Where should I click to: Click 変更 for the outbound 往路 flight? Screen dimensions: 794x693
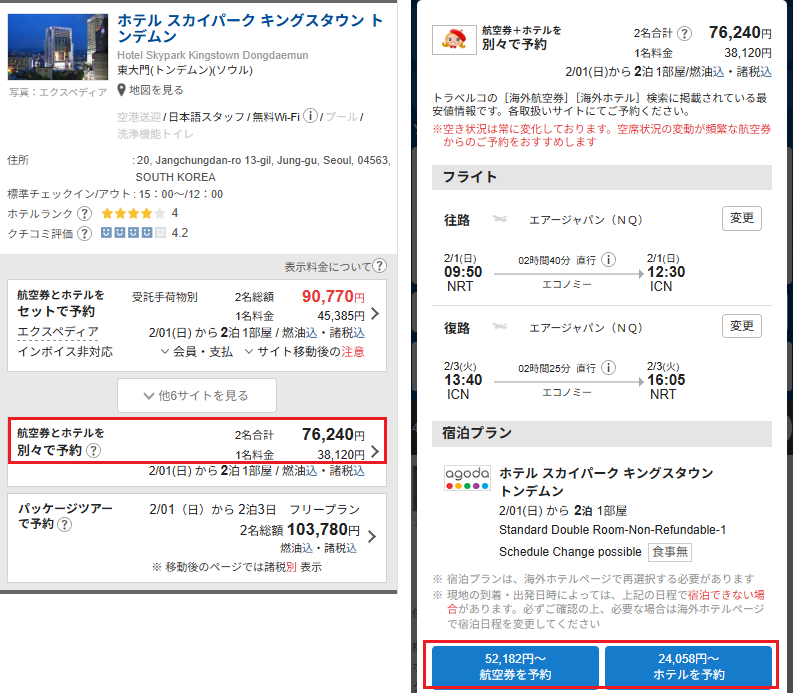tap(741, 218)
